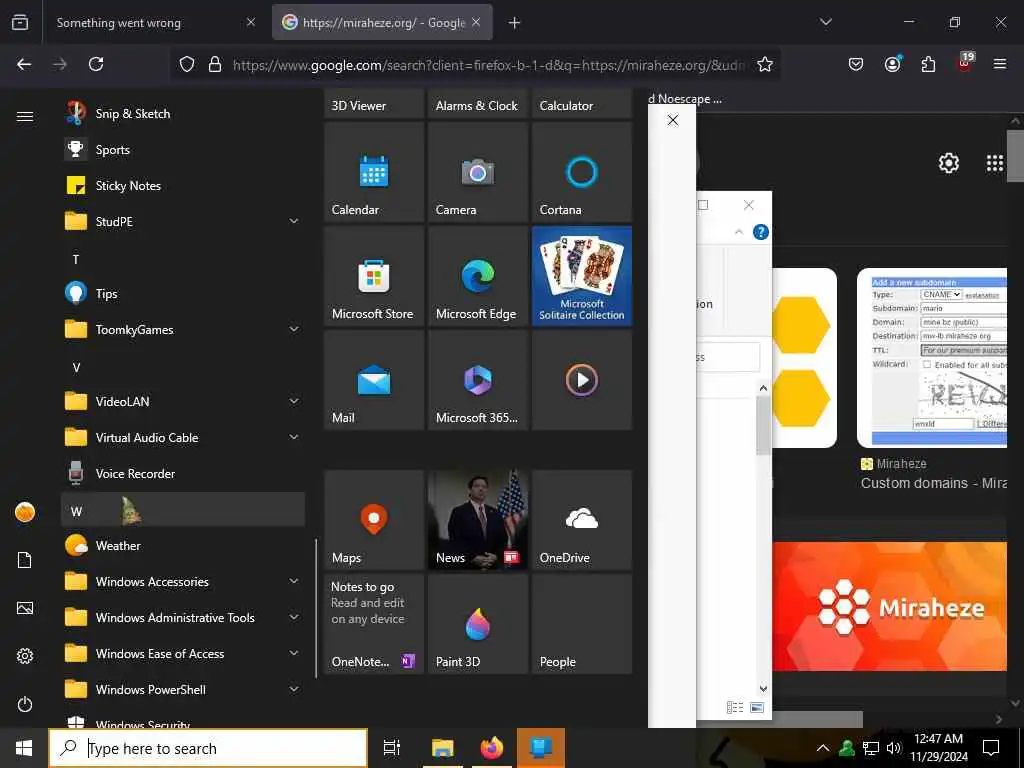Screen dimensions: 1024x768
Task: Open the People tile
Action: click(581, 624)
